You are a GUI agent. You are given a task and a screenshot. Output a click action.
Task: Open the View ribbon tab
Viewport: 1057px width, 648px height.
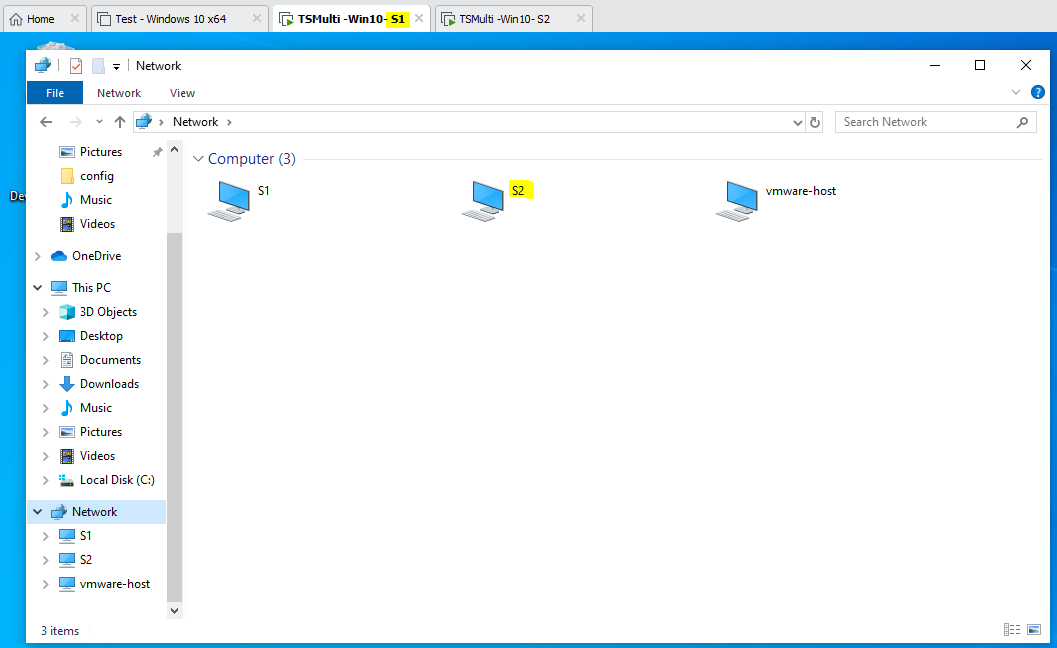[x=182, y=93]
